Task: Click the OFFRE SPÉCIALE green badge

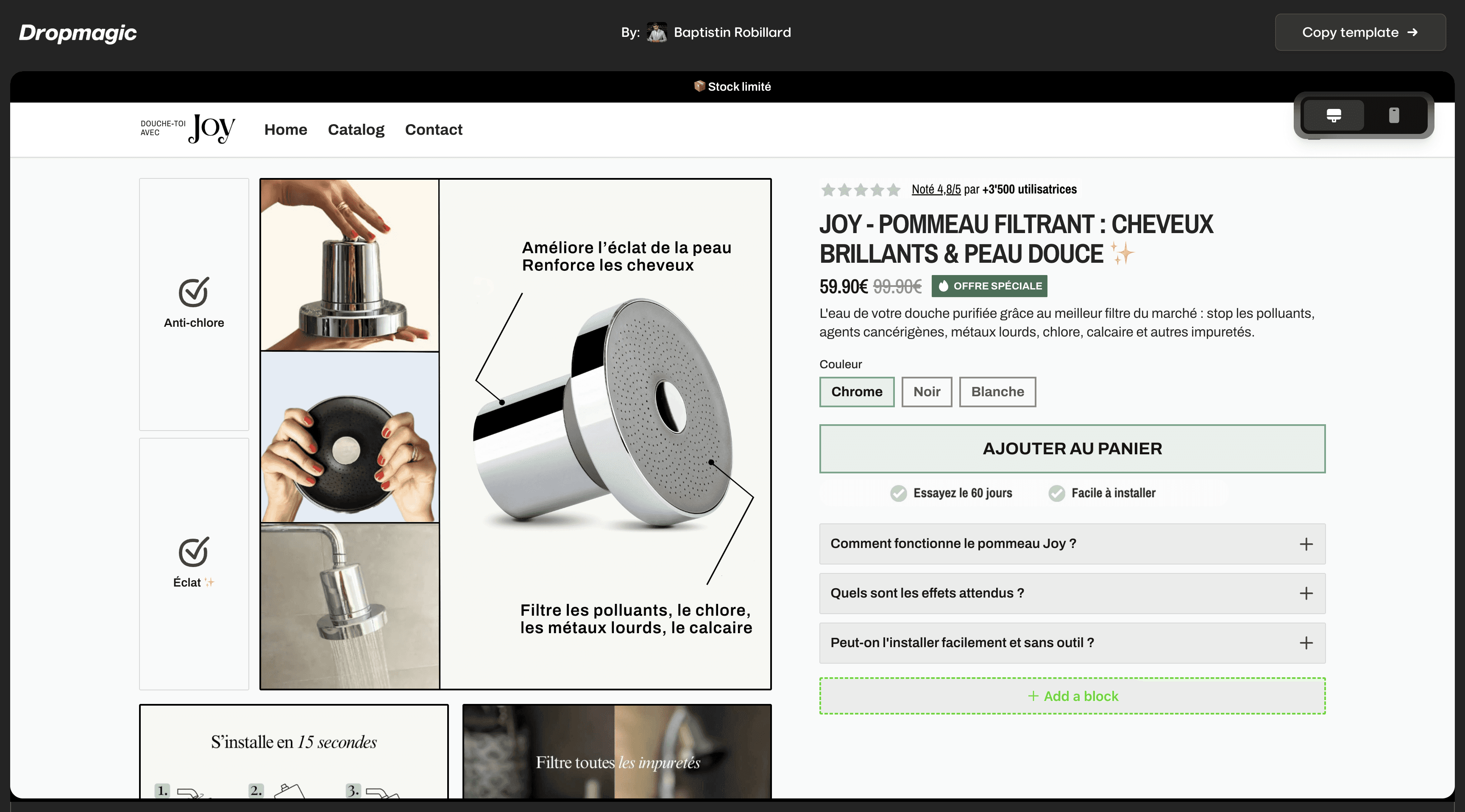Action: [x=989, y=286]
